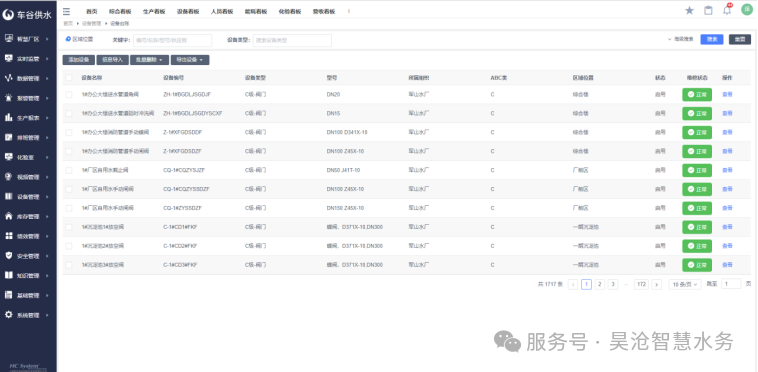The height and width of the screenshot is (372, 758).
Task: Tick the select-all checkbox in table header
Action: (x=69, y=77)
